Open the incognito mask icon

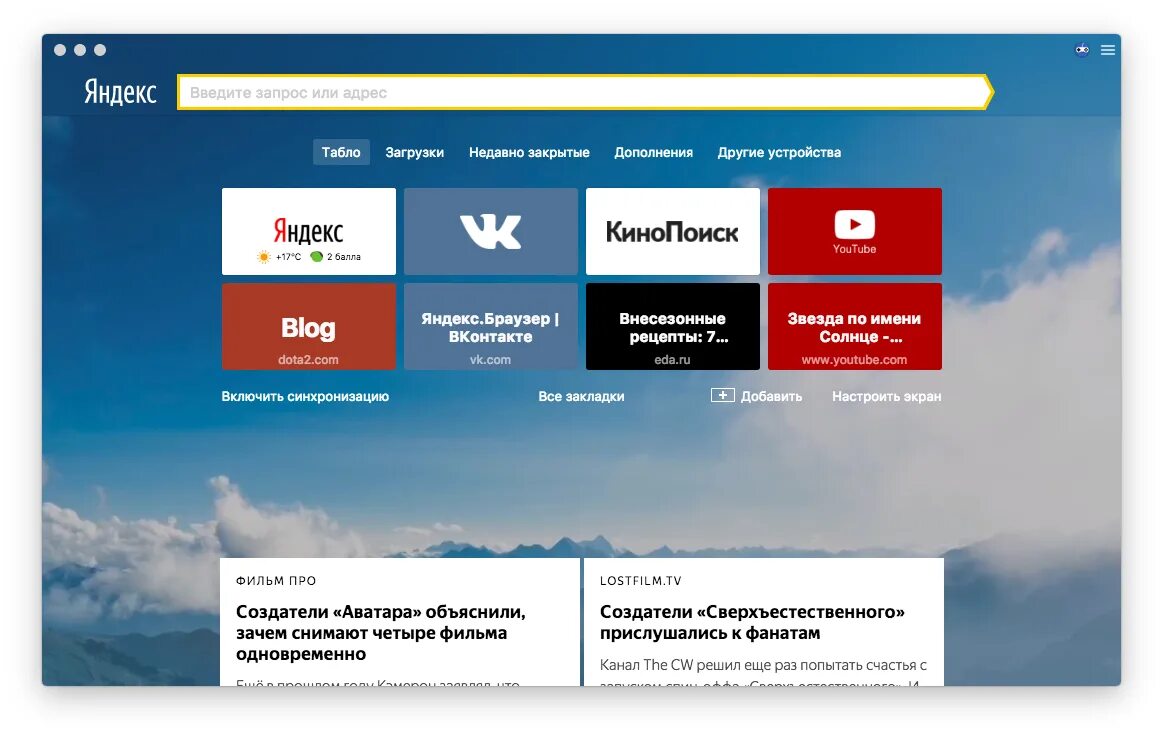(x=1081, y=49)
